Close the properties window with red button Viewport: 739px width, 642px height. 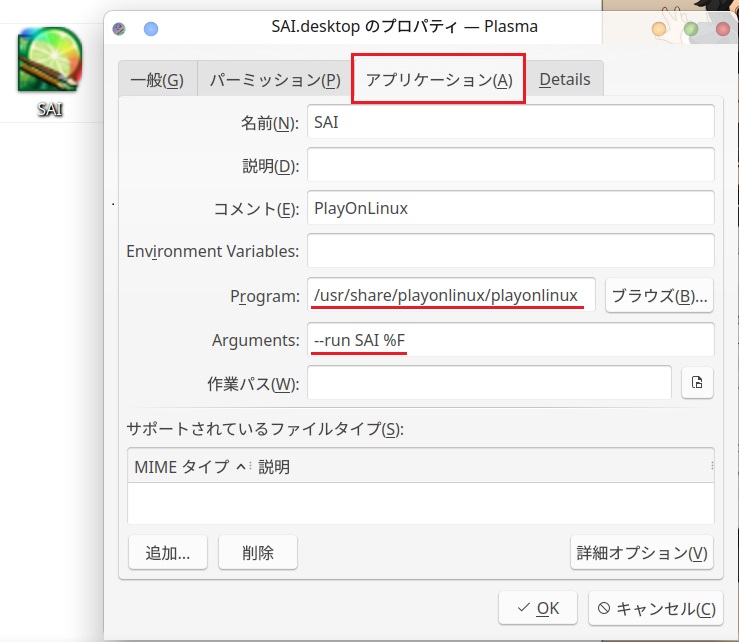coord(722,29)
